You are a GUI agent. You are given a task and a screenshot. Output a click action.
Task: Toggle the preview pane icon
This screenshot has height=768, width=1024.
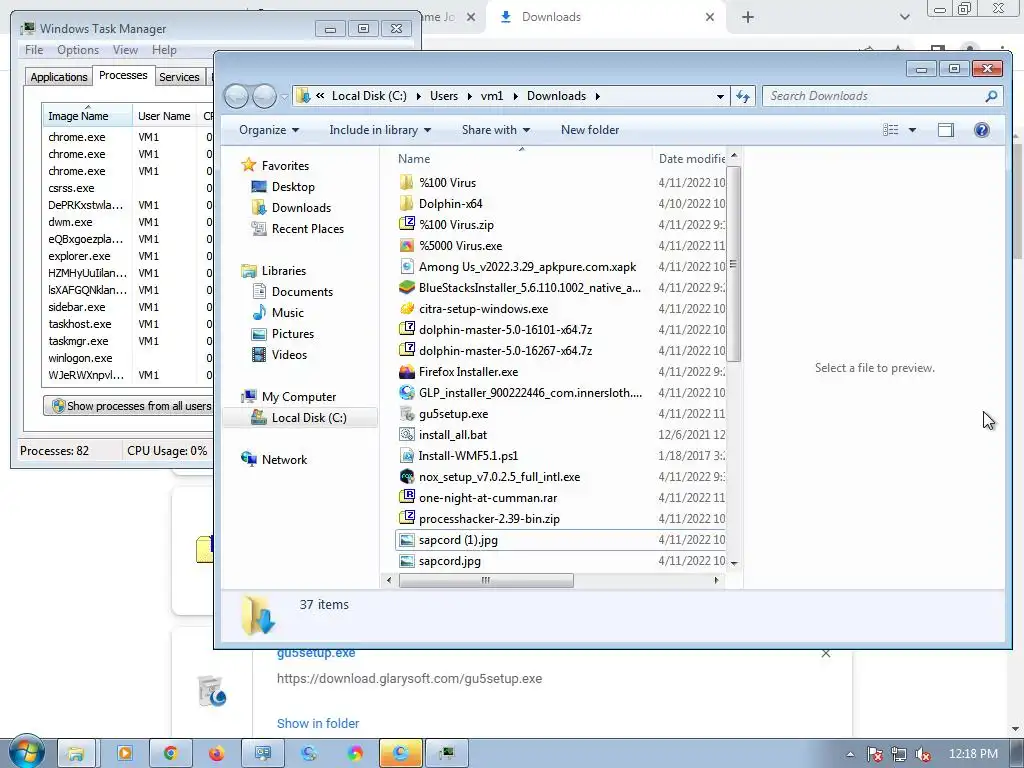tap(946, 130)
